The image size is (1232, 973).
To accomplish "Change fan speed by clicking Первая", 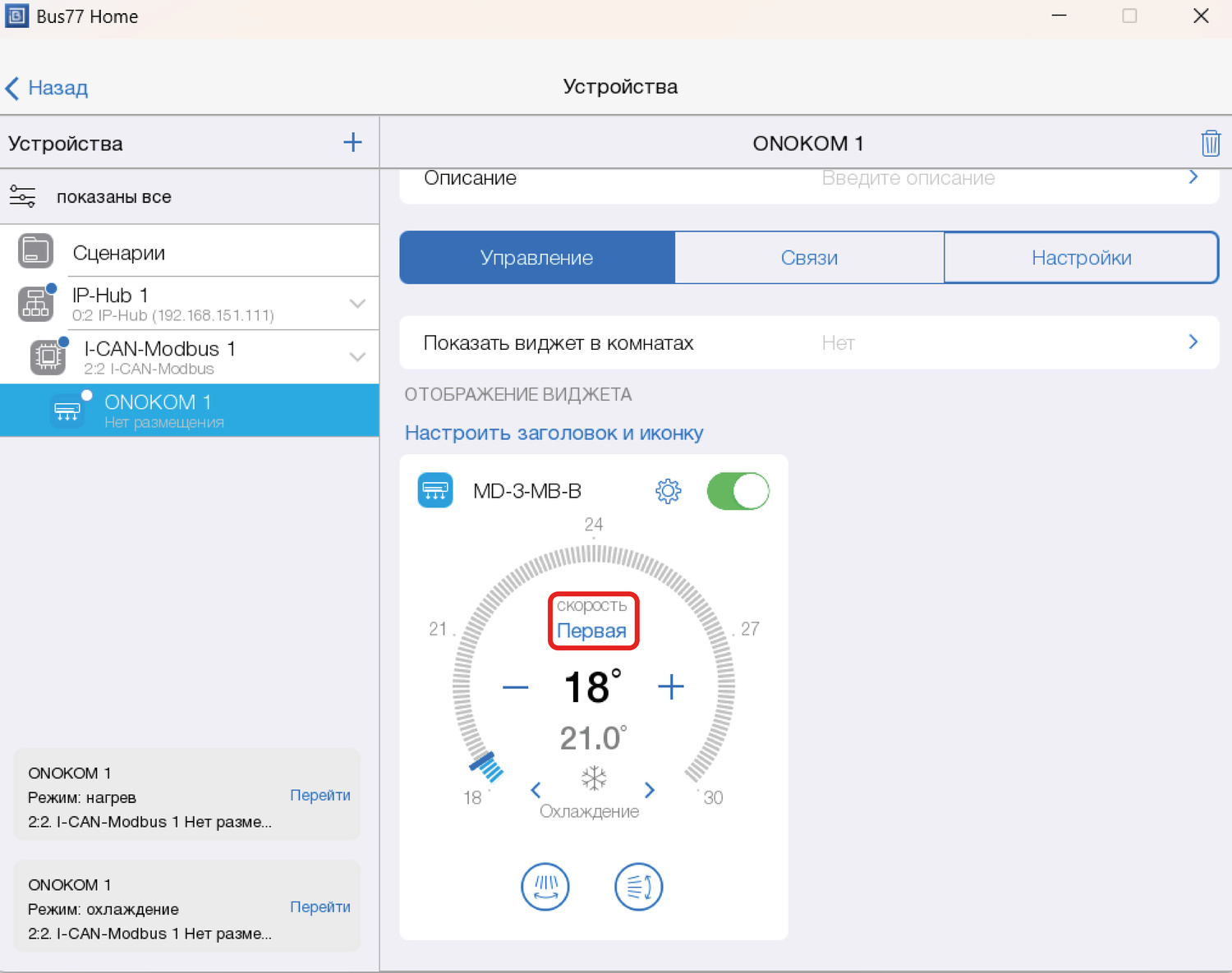I will (591, 631).
